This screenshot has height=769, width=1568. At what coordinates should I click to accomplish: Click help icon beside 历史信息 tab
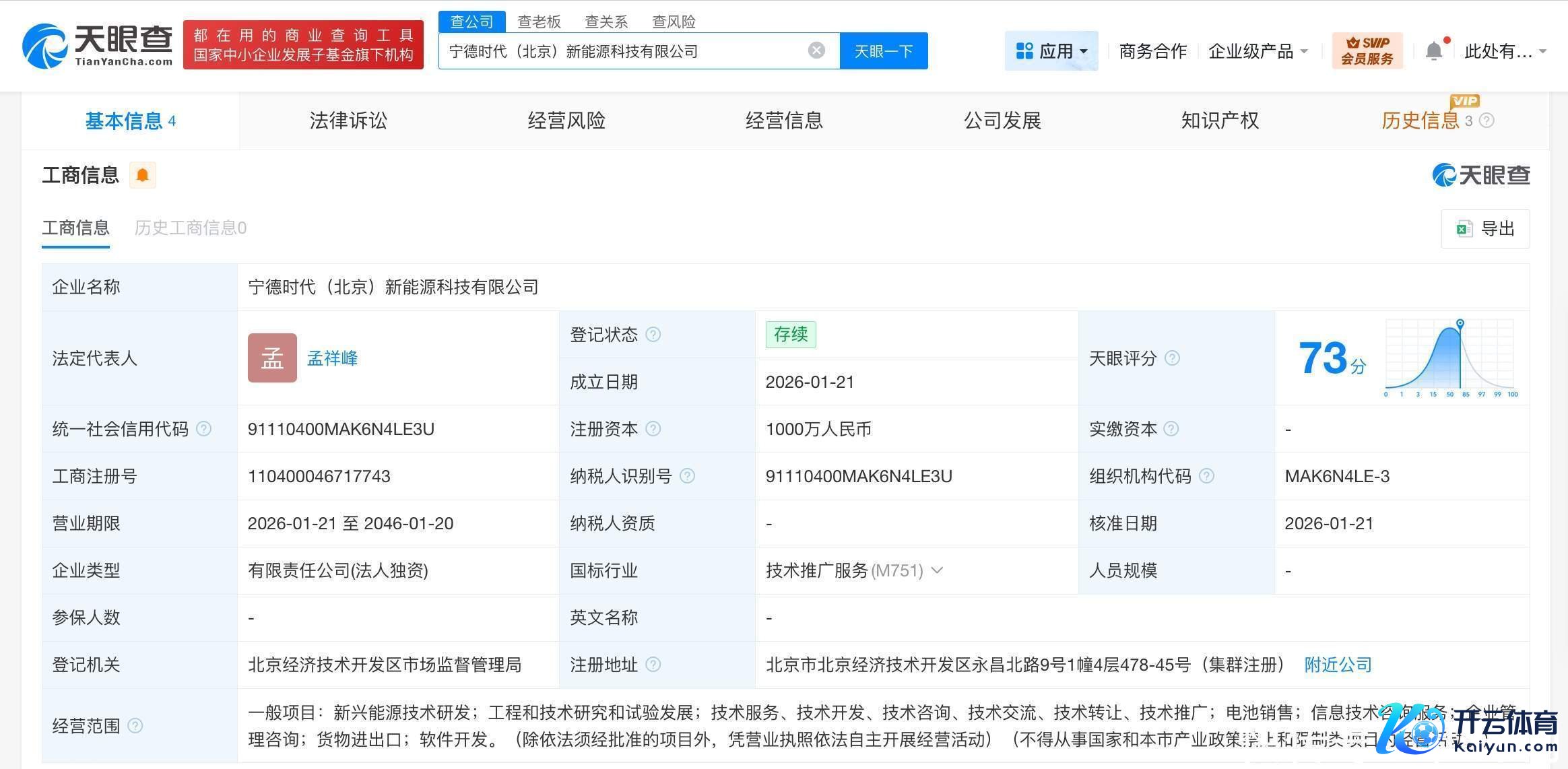[x=1487, y=121]
